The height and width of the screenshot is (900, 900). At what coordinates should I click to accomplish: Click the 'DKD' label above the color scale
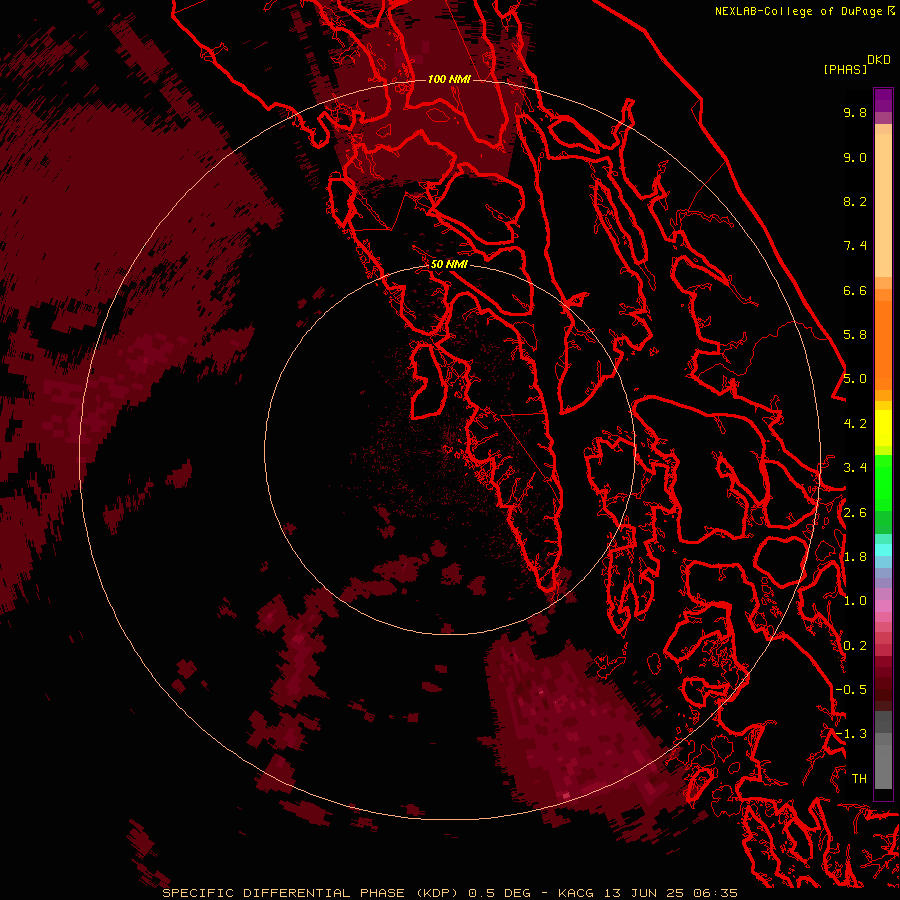(879, 60)
